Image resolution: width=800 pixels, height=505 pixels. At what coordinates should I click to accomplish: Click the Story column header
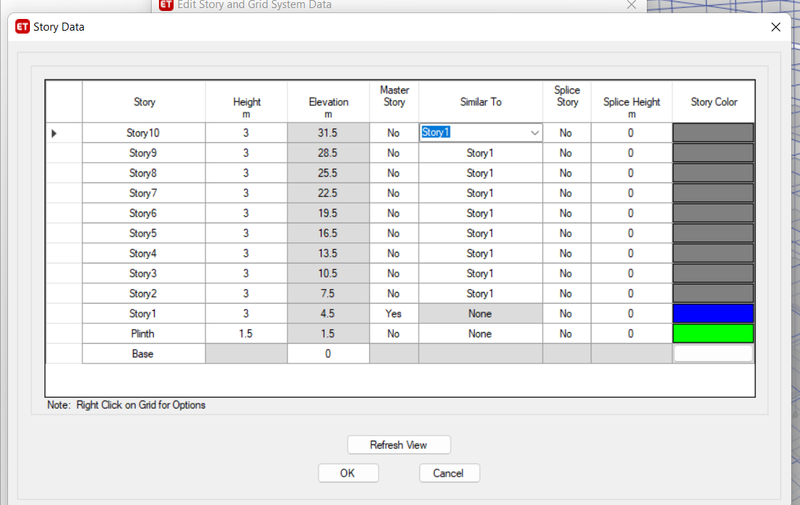pyautogui.click(x=144, y=102)
